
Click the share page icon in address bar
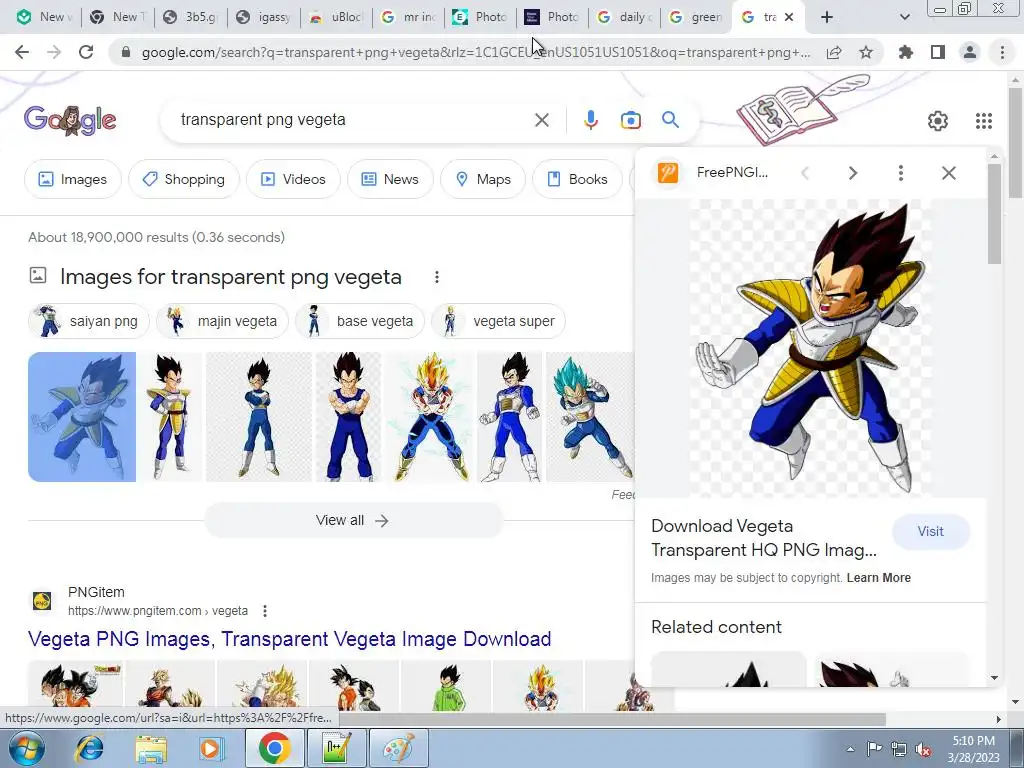click(834, 52)
